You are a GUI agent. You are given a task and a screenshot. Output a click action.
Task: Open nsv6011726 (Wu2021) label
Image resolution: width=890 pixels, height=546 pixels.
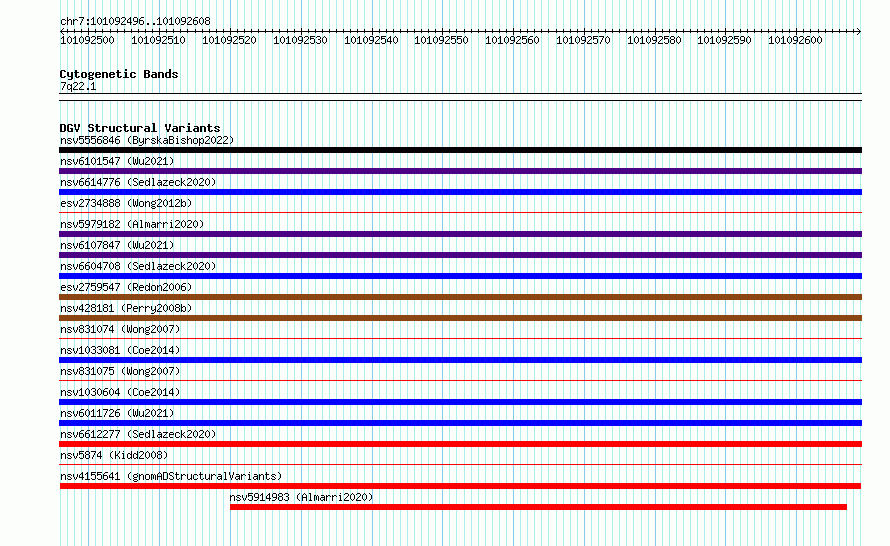click(x=117, y=413)
